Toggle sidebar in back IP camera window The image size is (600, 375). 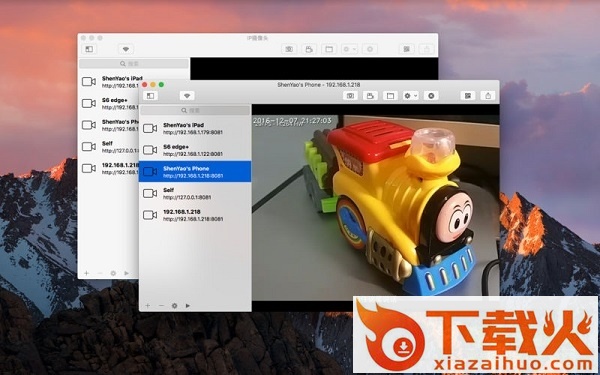(x=89, y=49)
